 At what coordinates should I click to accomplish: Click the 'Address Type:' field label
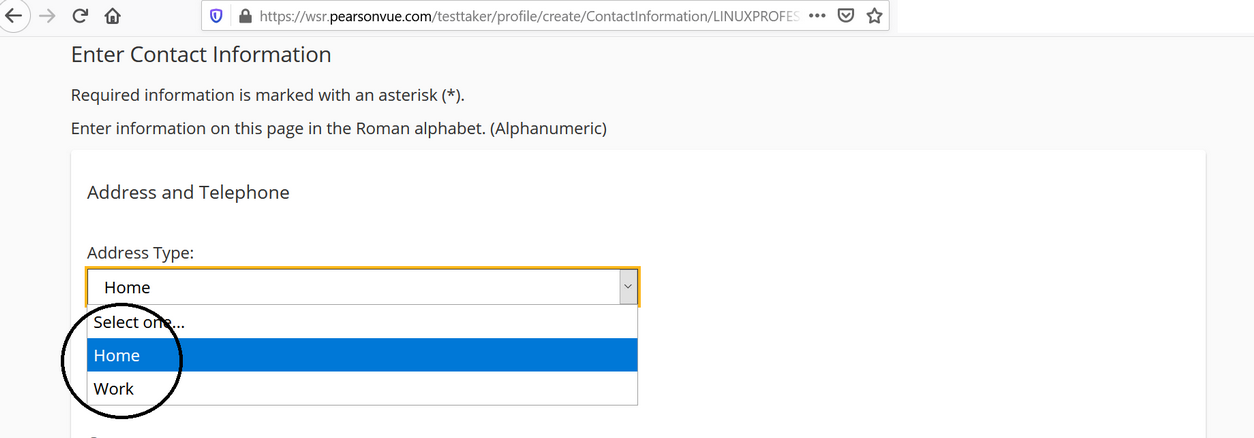(140, 253)
